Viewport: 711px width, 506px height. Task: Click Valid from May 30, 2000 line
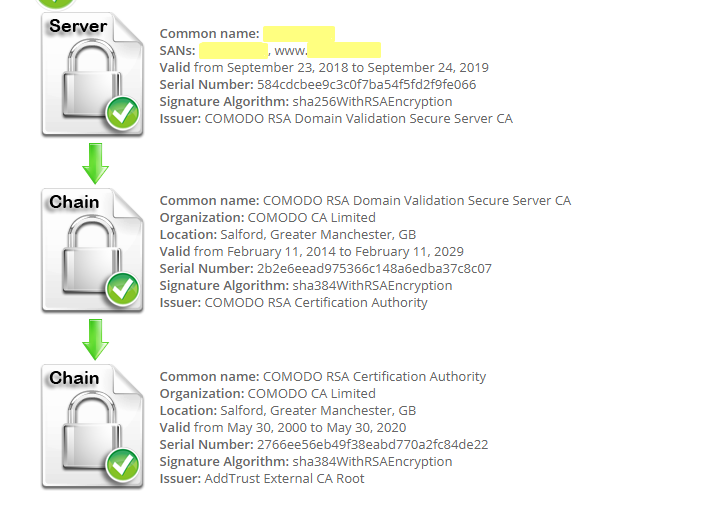click(282, 428)
